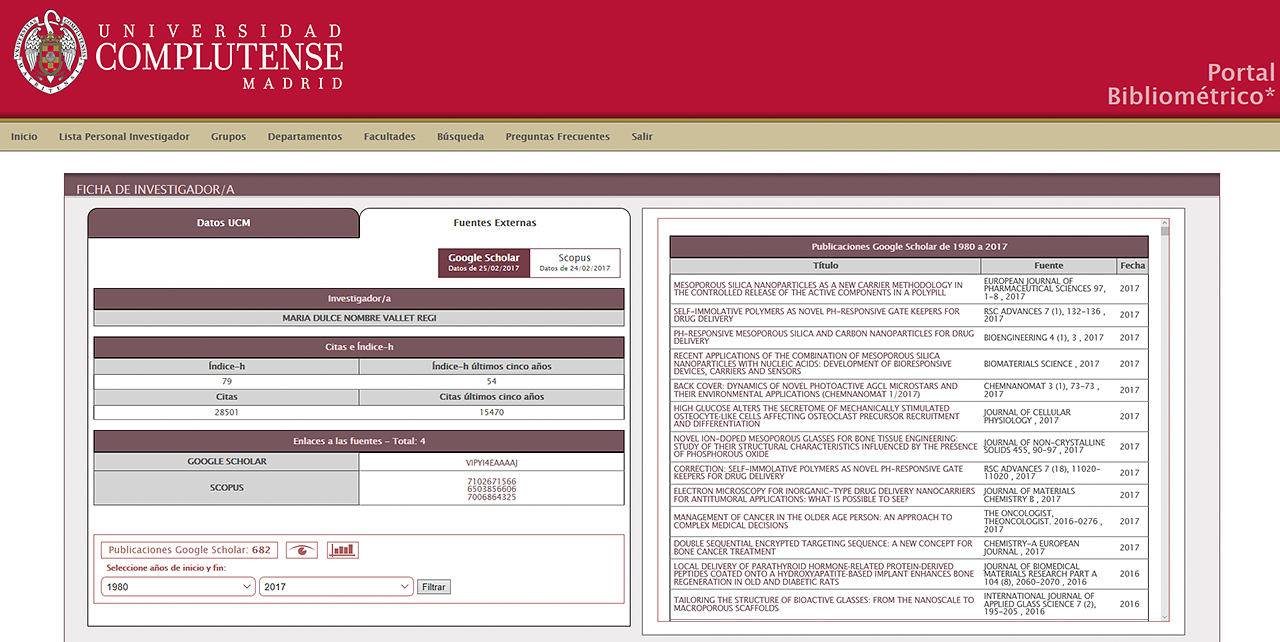Screen dimensions: 1280x642
Task: Open Scopus ID 7102671566 link
Action: [x=492, y=481]
